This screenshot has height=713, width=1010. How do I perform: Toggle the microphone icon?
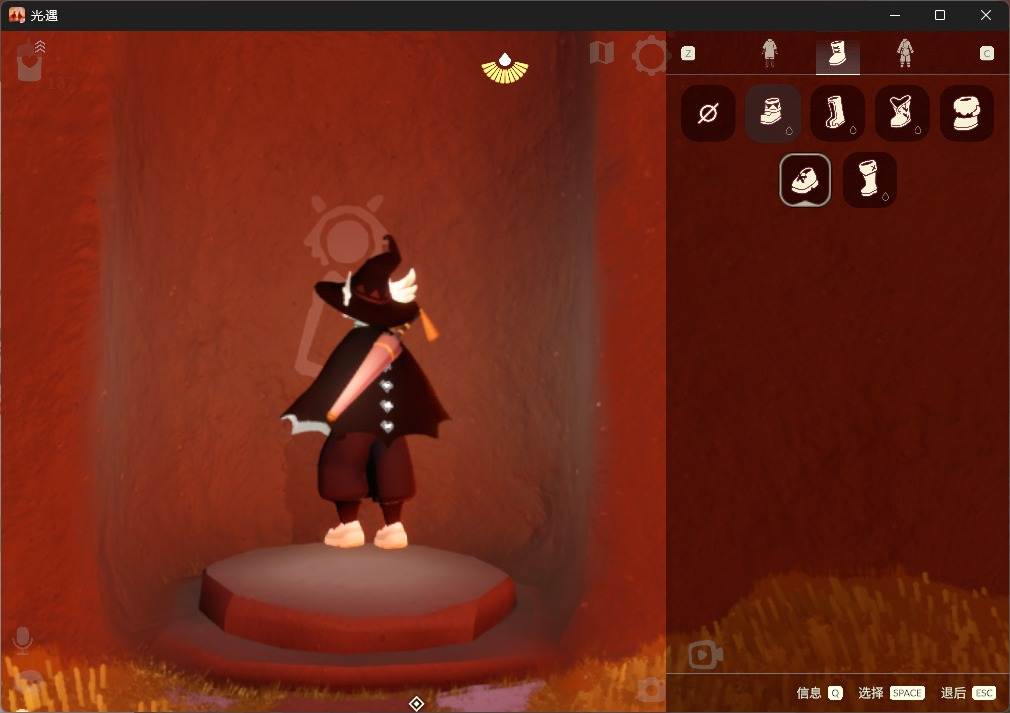tap(21, 639)
